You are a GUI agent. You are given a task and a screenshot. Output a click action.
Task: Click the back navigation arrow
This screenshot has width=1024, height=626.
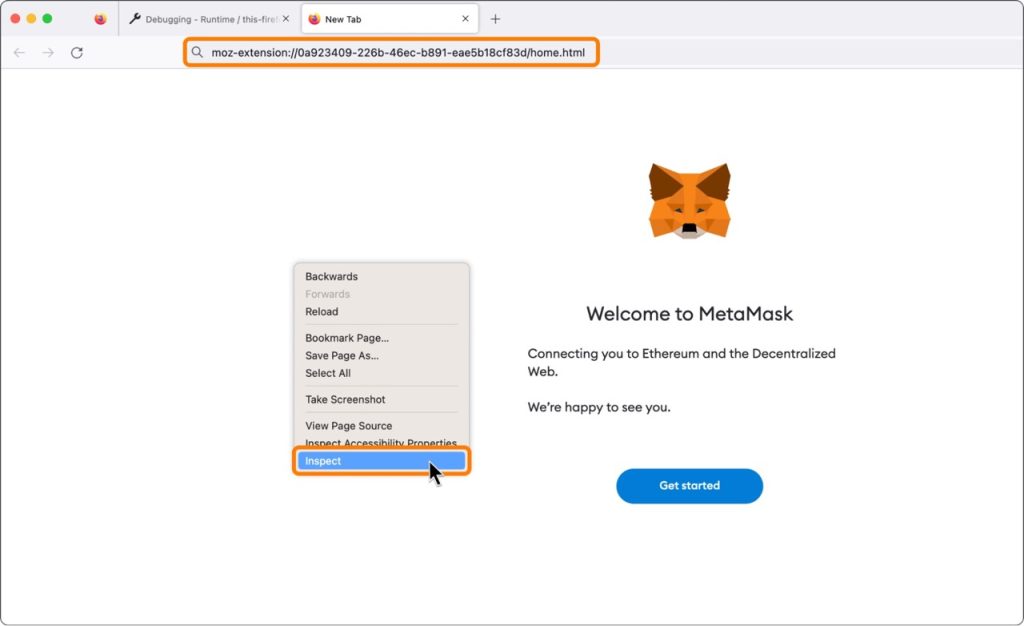pos(20,53)
